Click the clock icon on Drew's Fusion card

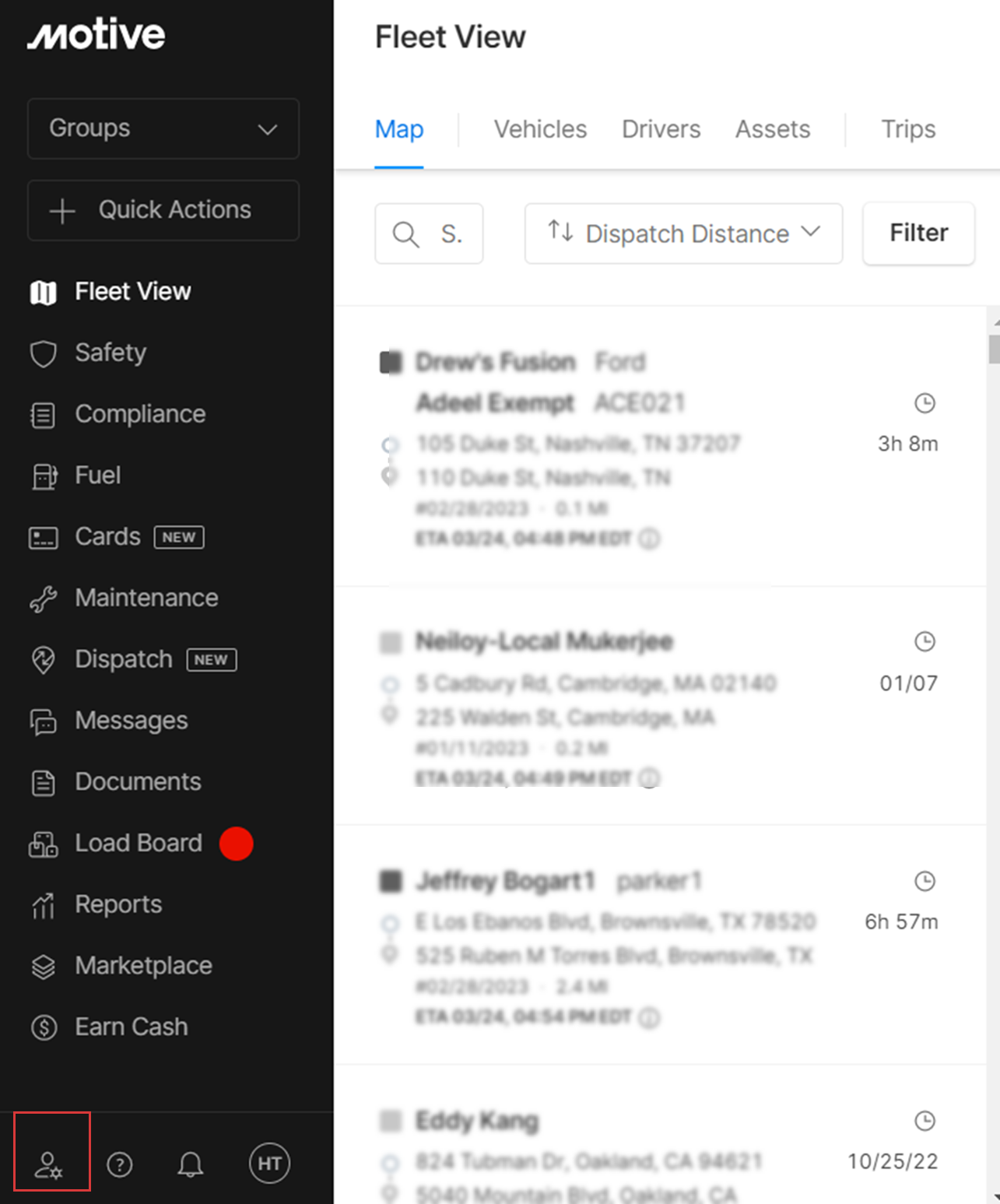(925, 403)
